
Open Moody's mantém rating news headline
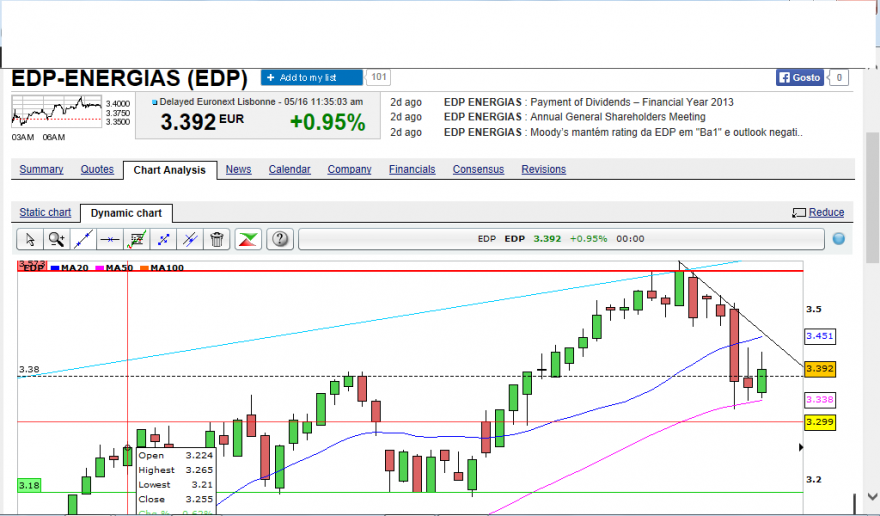point(667,132)
